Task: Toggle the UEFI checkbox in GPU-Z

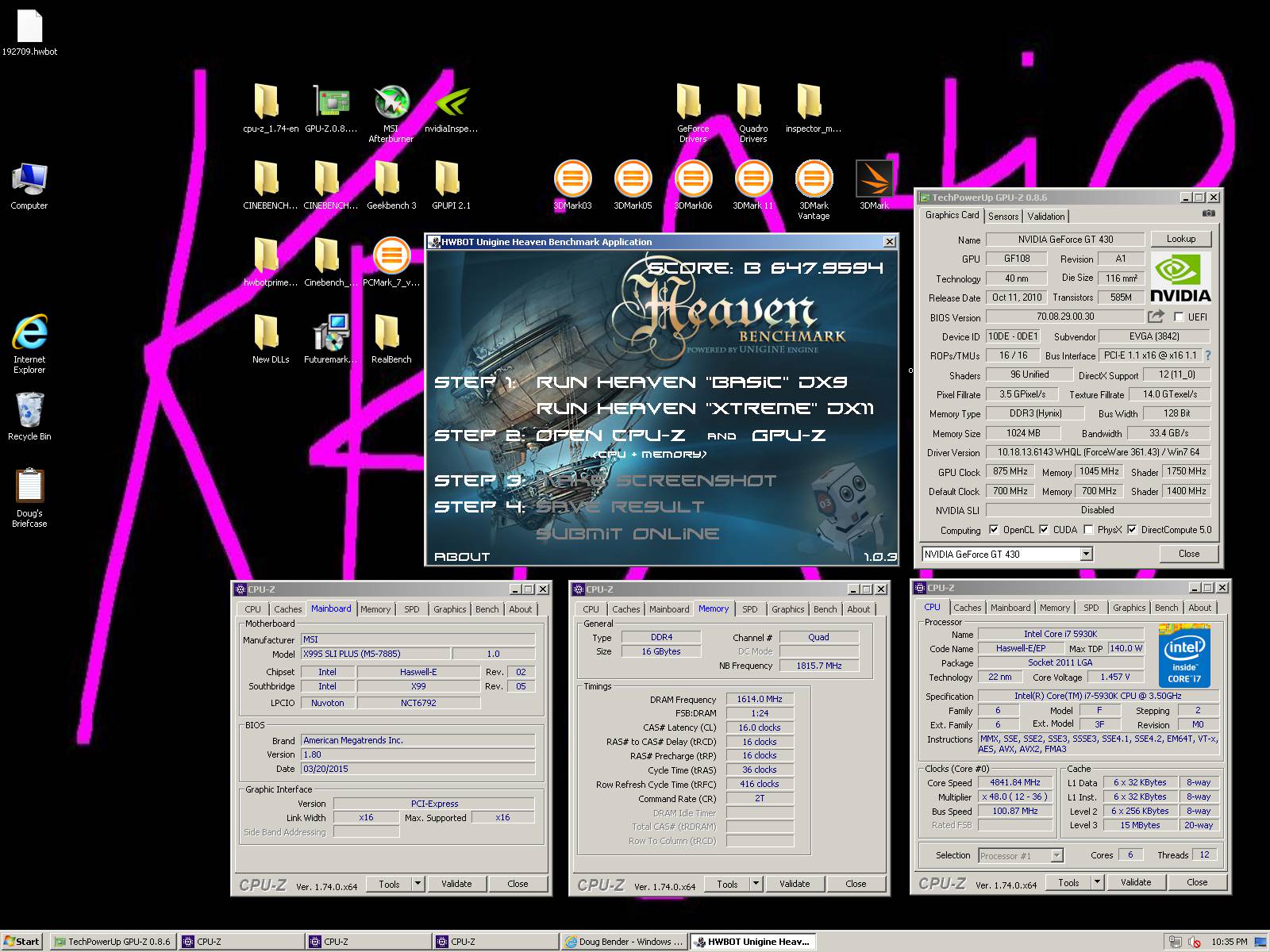Action: [1179, 317]
